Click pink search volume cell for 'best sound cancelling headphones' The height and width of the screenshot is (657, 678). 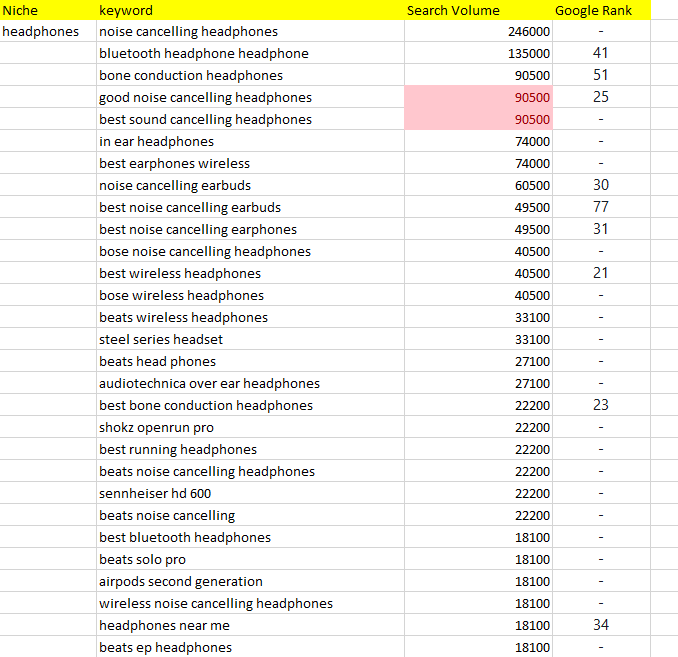tap(478, 120)
